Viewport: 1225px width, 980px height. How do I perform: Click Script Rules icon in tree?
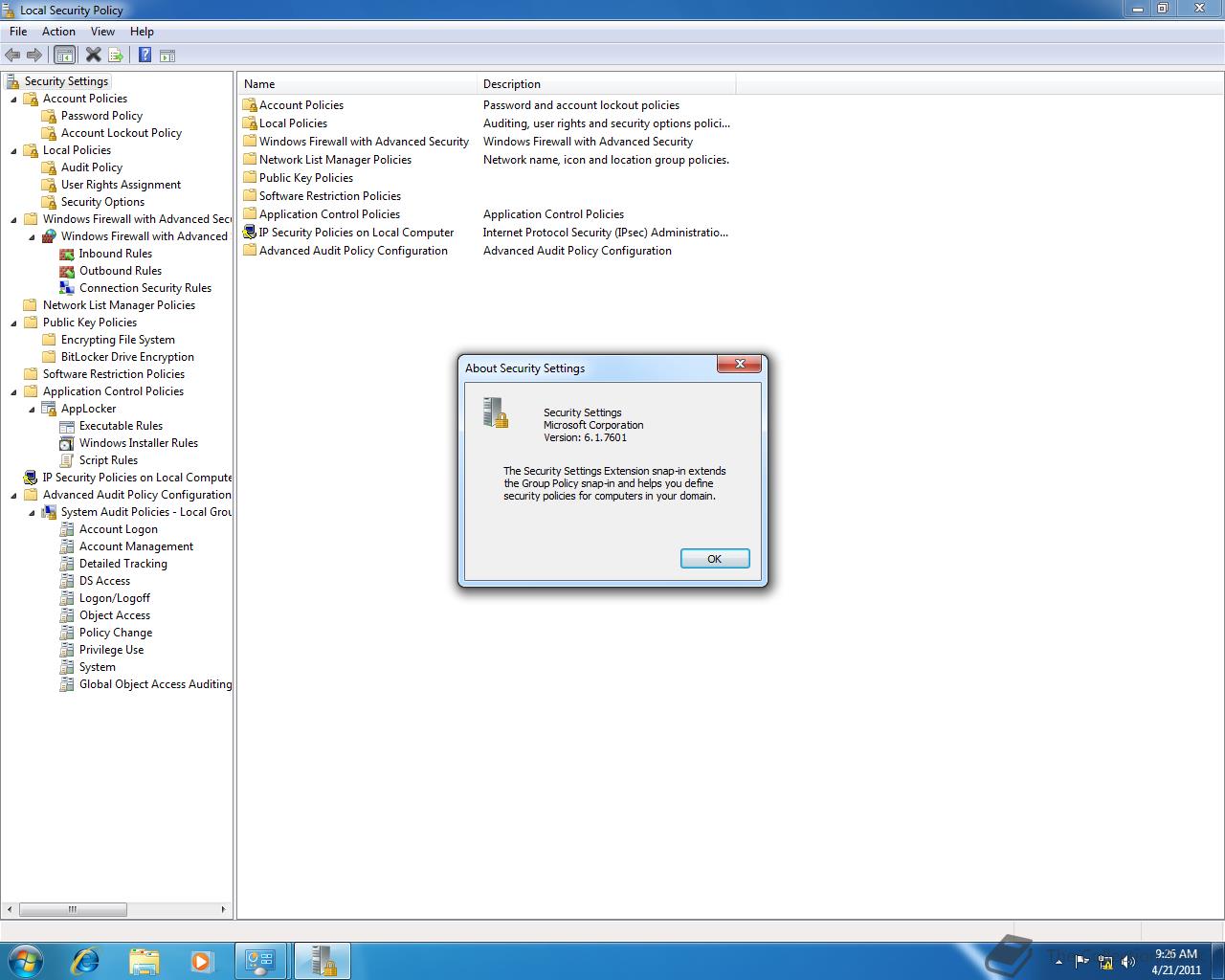pyautogui.click(x=67, y=460)
